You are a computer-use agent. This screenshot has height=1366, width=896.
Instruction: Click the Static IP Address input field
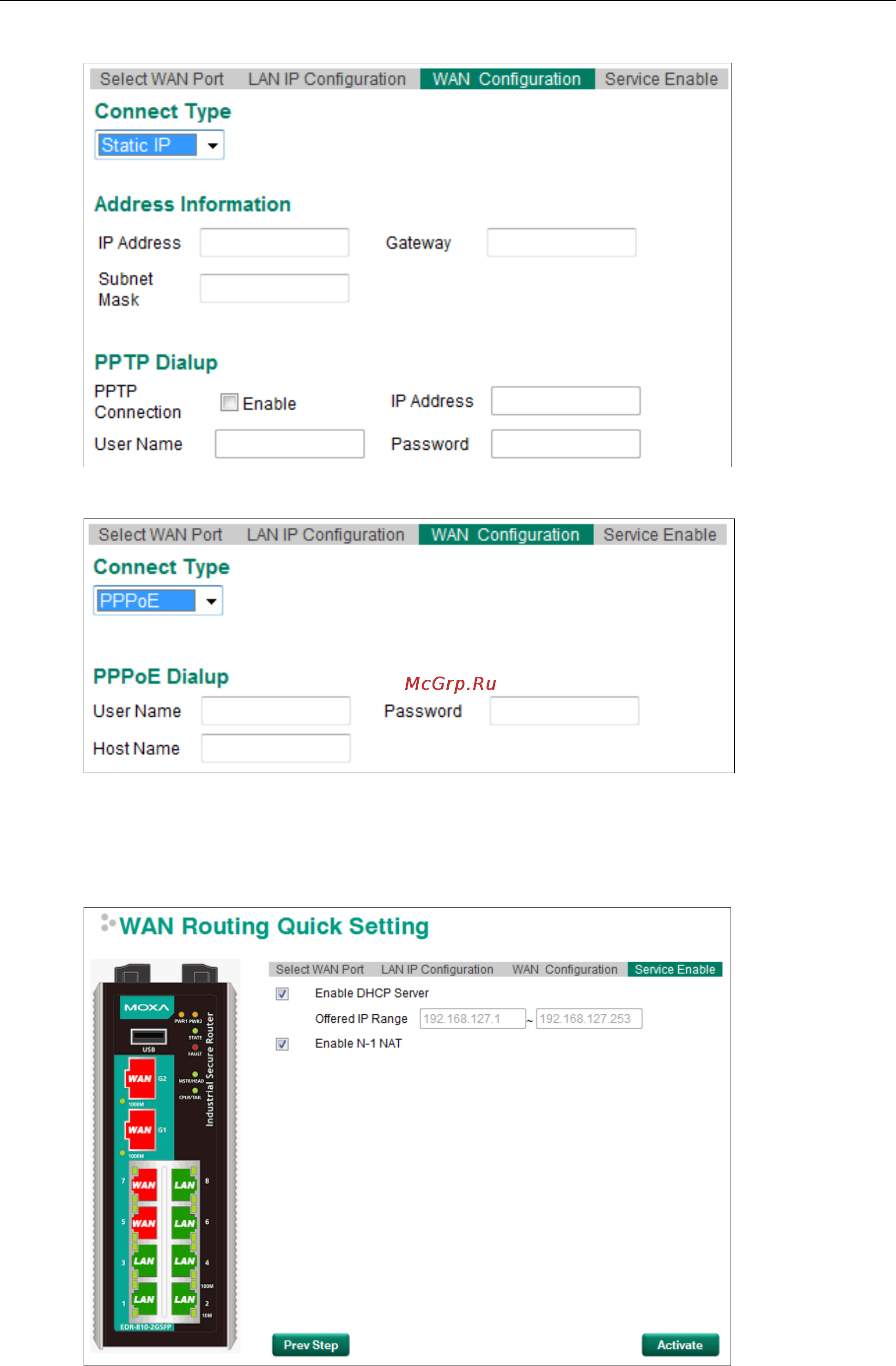[274, 242]
